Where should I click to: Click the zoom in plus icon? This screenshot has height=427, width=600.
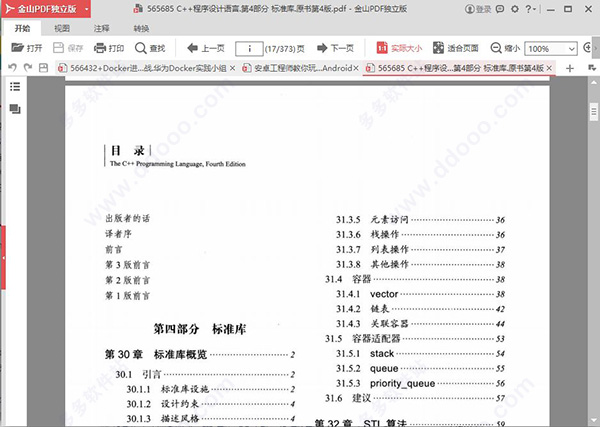point(587,48)
